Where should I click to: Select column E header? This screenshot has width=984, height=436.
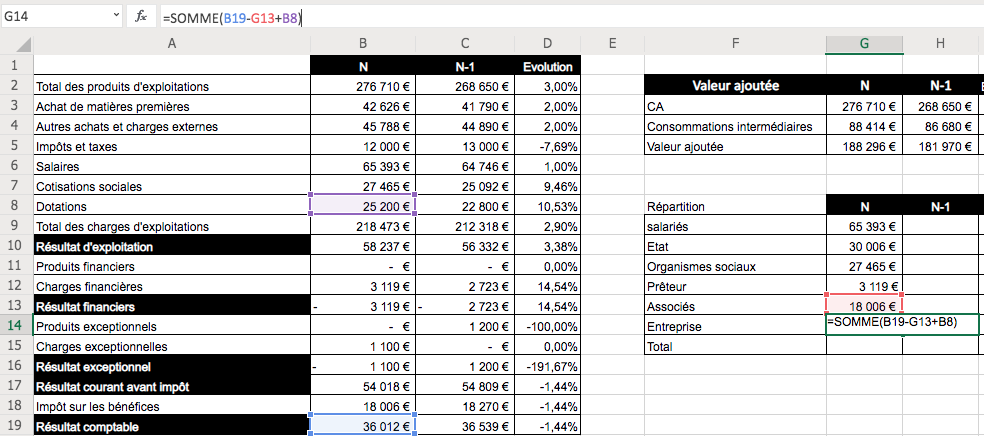pos(613,43)
